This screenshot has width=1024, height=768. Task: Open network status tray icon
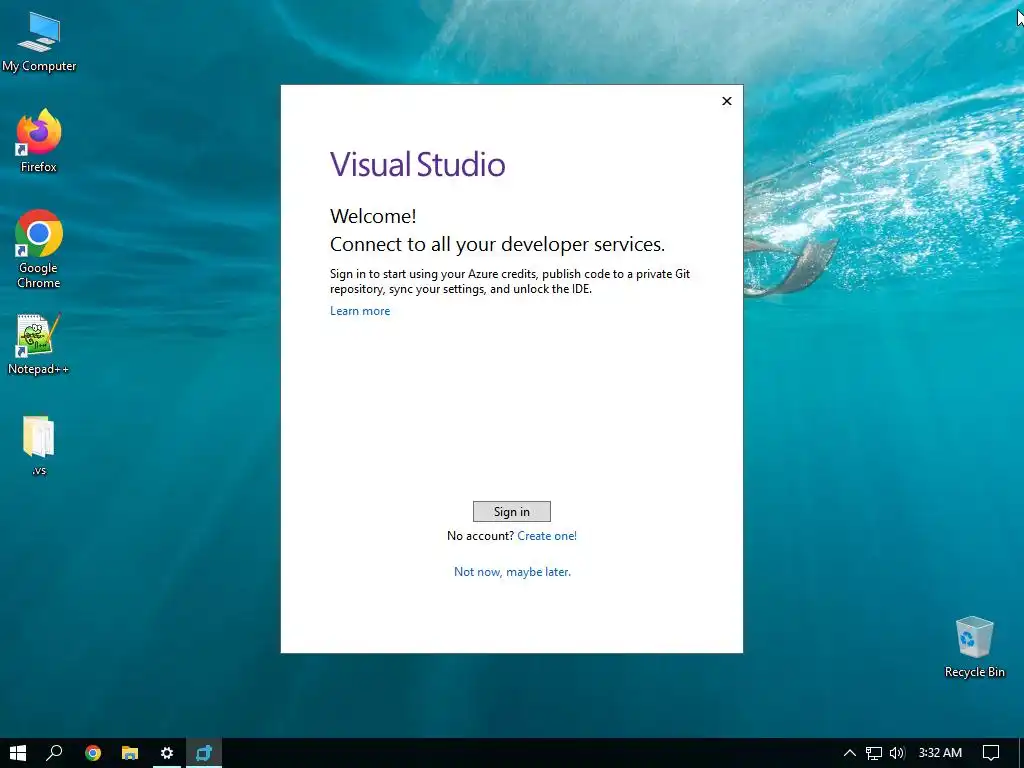[874, 753]
